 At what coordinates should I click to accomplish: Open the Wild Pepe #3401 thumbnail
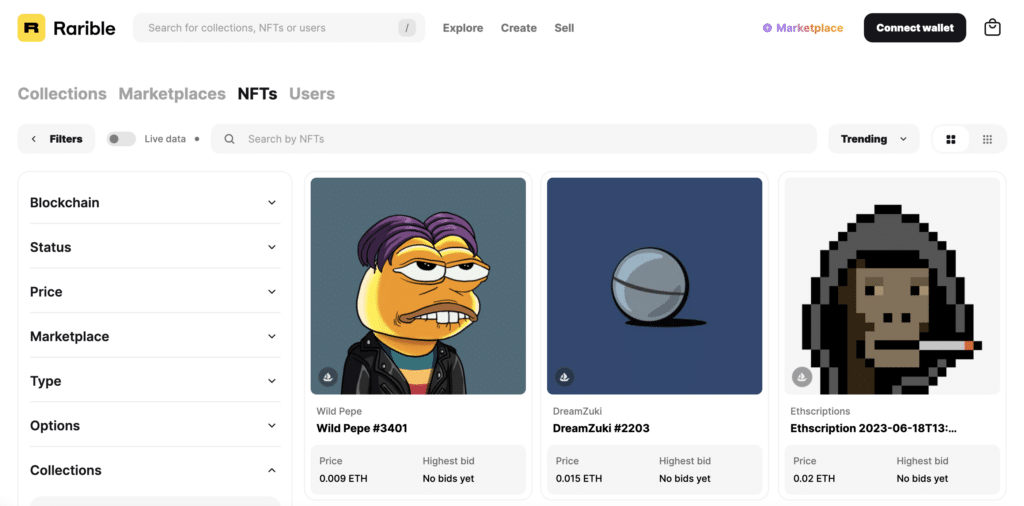point(418,286)
